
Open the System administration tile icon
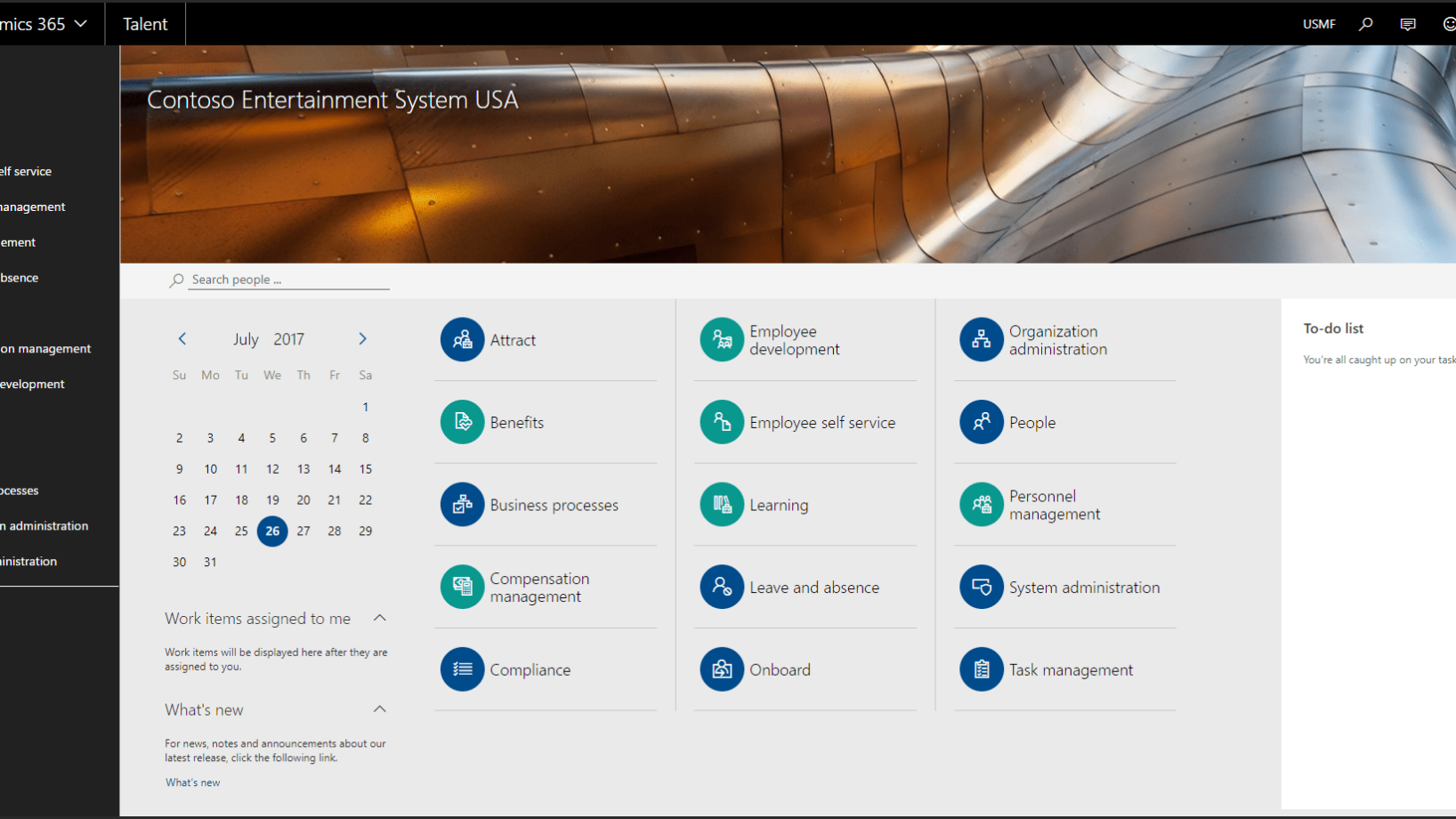coord(982,587)
